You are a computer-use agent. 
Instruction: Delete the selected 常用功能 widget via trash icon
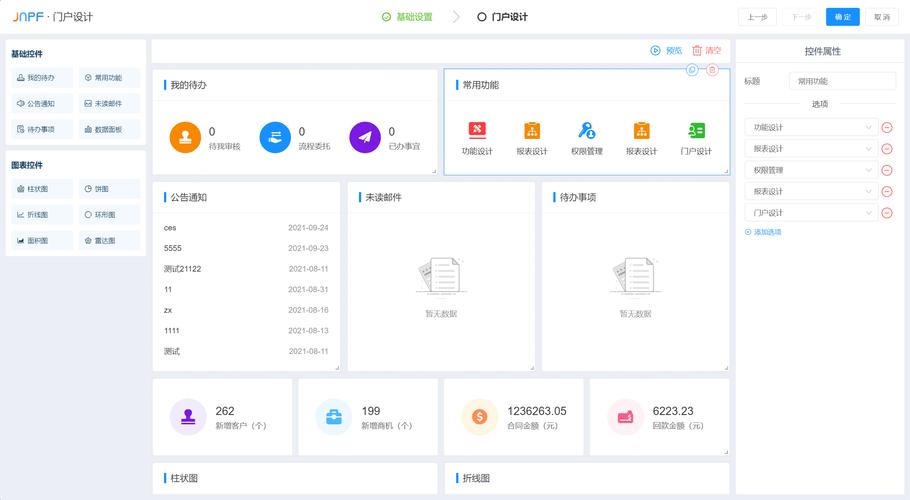[x=712, y=69]
